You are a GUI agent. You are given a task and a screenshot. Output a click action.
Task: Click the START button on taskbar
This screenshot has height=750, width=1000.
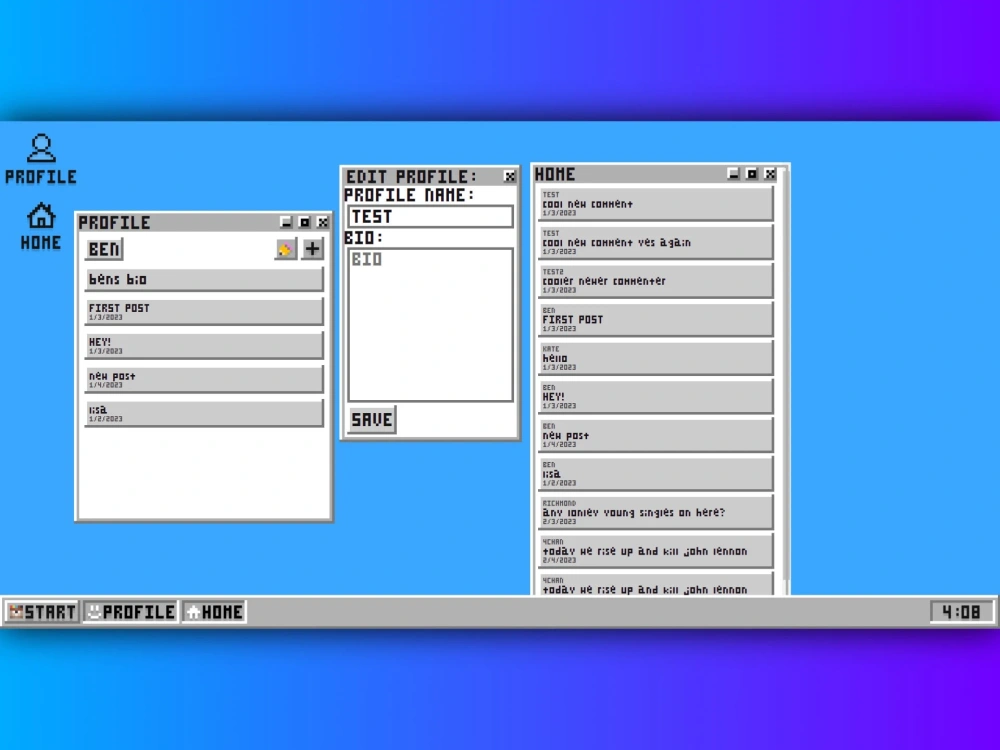click(x=42, y=612)
